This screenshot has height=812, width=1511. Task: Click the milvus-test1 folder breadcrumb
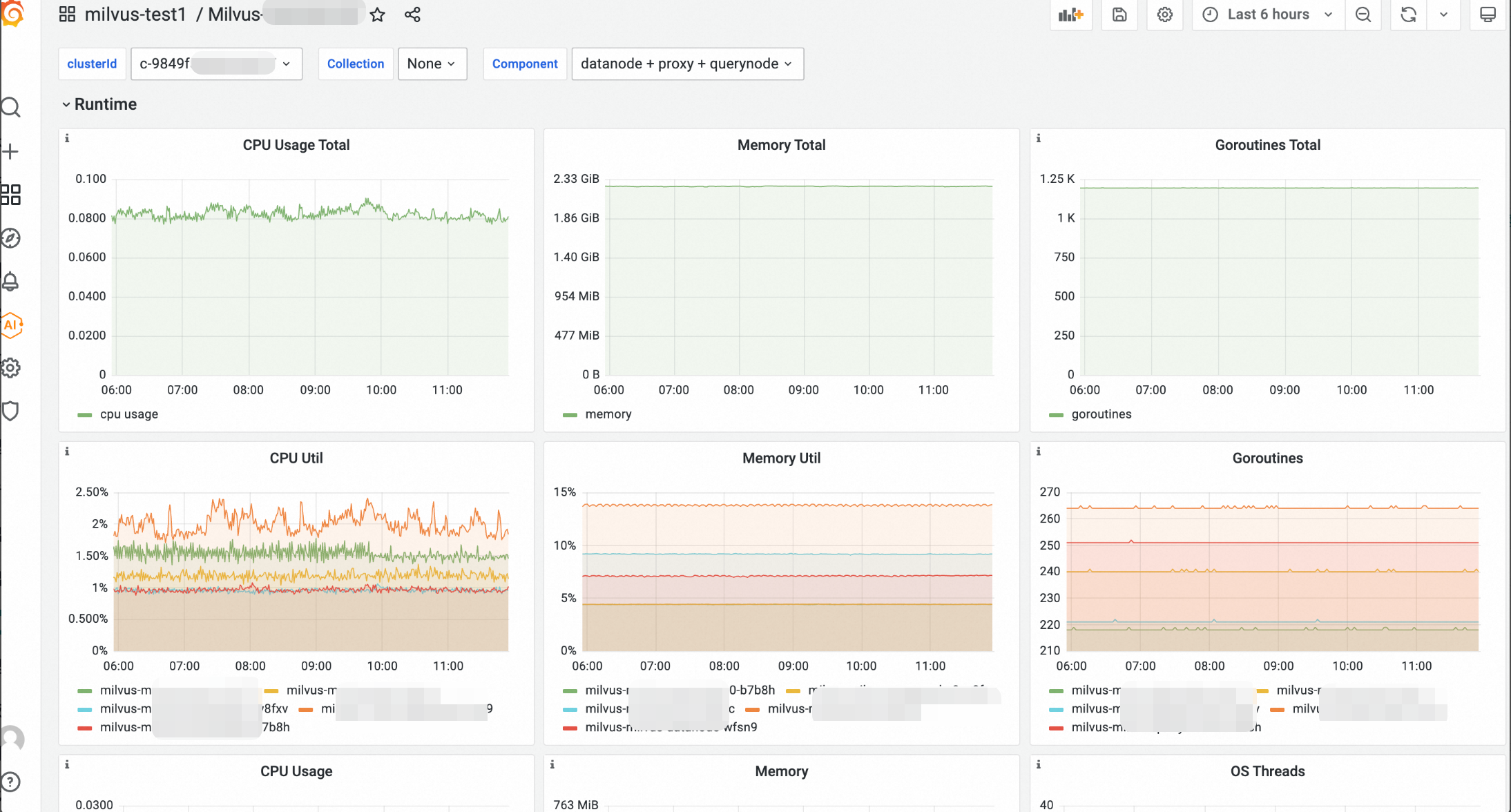(x=135, y=14)
